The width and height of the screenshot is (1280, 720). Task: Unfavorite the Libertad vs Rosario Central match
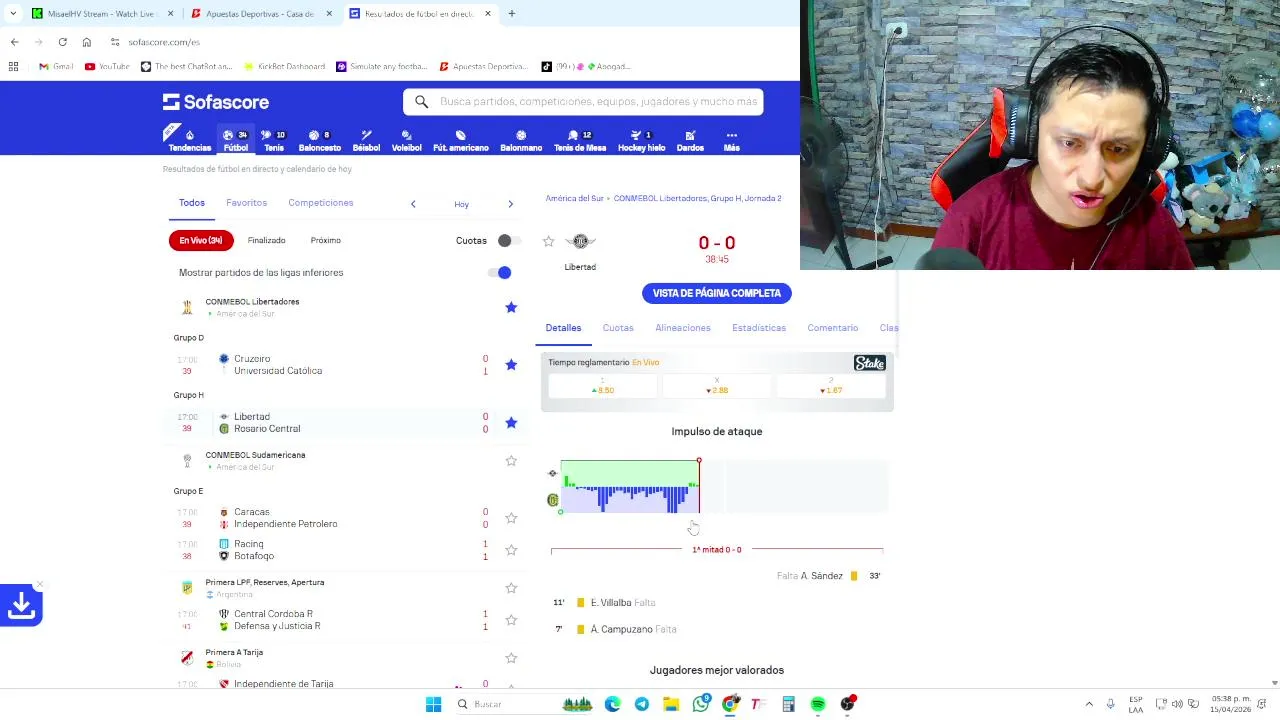[x=511, y=423]
